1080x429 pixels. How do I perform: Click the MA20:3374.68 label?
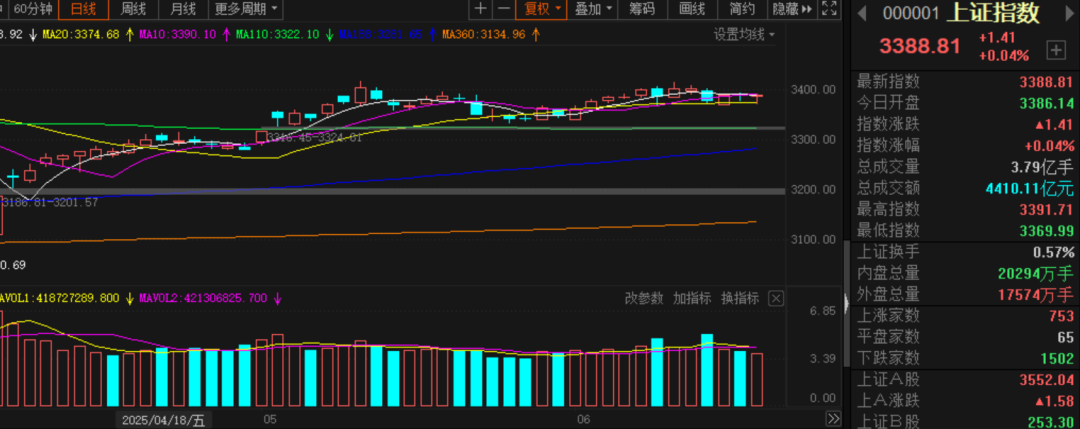coord(81,34)
